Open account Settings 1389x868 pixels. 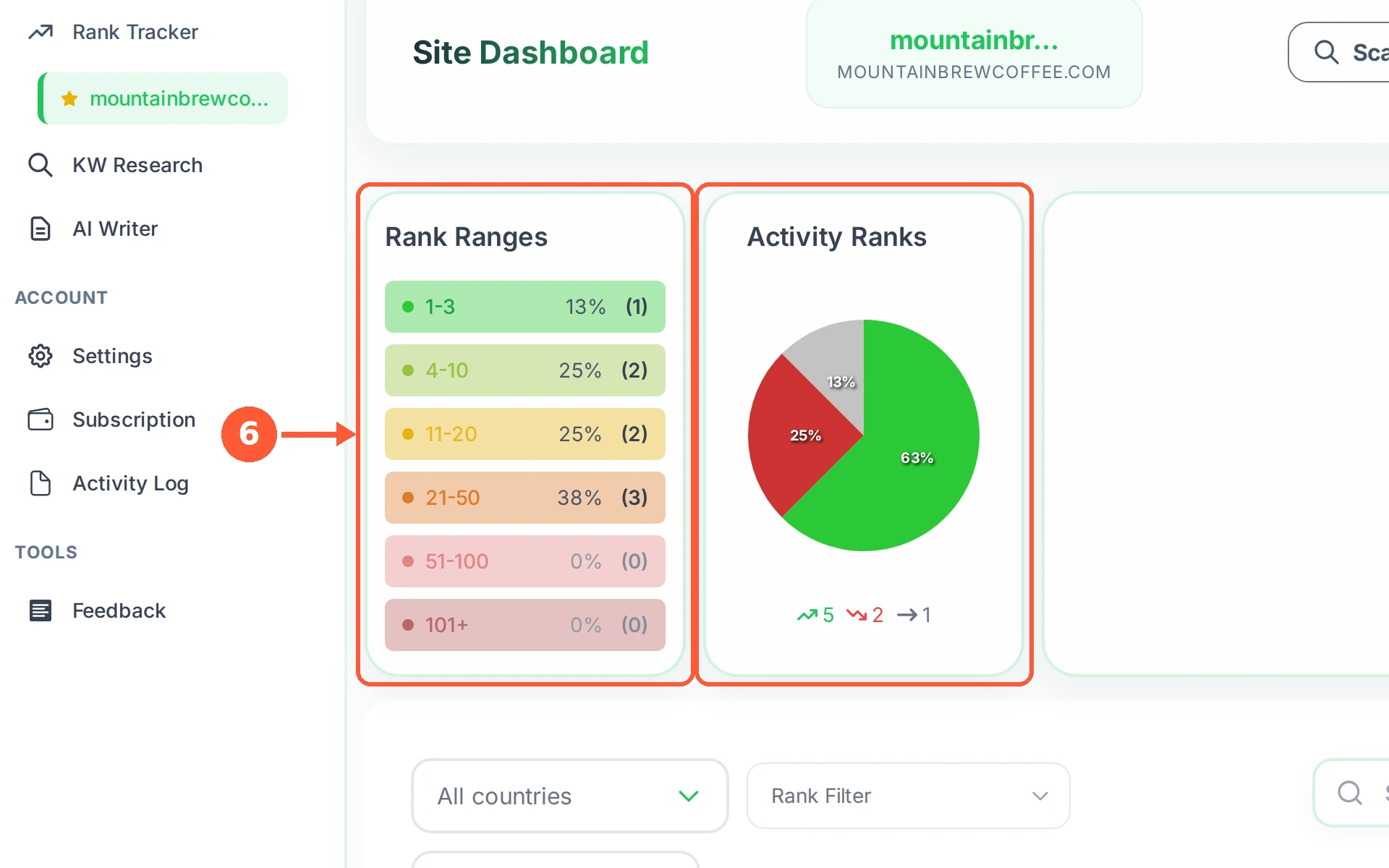click(112, 356)
